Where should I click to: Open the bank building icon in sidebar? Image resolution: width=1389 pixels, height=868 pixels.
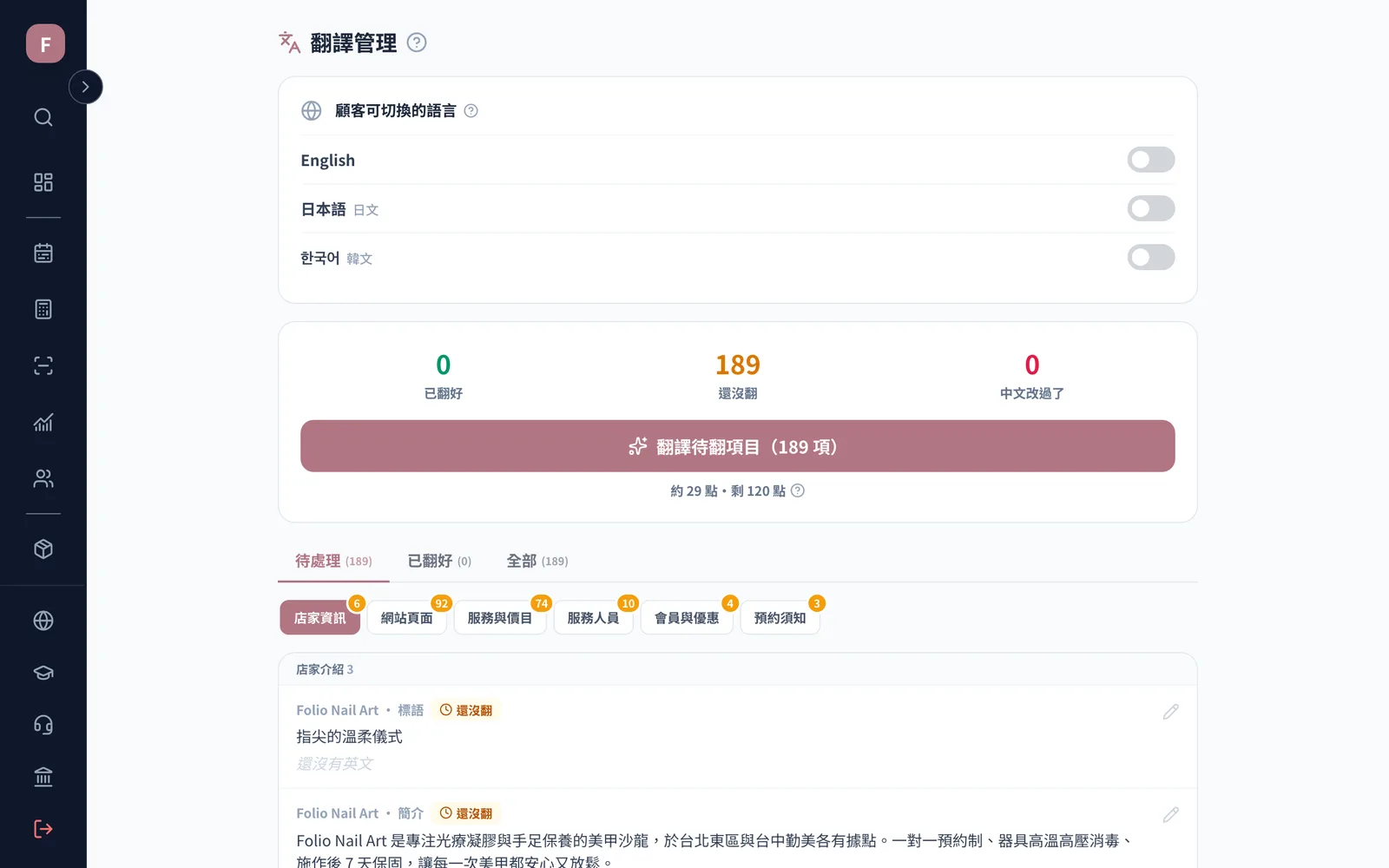pyautogui.click(x=43, y=777)
